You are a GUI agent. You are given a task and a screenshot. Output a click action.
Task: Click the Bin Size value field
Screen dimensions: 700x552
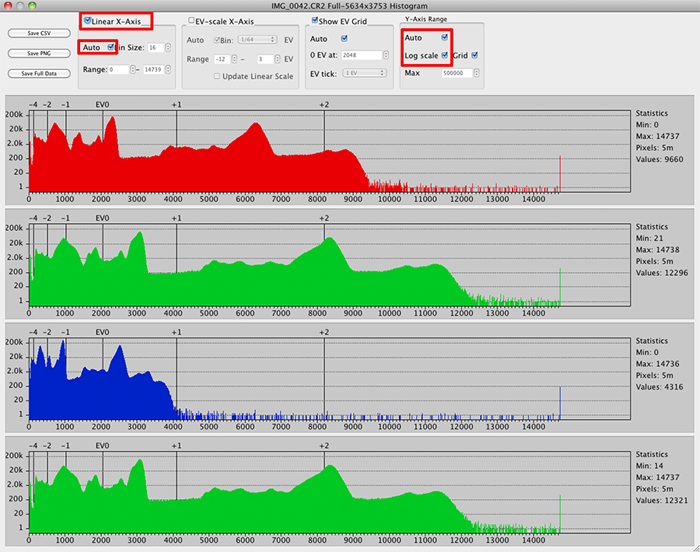tap(155, 47)
